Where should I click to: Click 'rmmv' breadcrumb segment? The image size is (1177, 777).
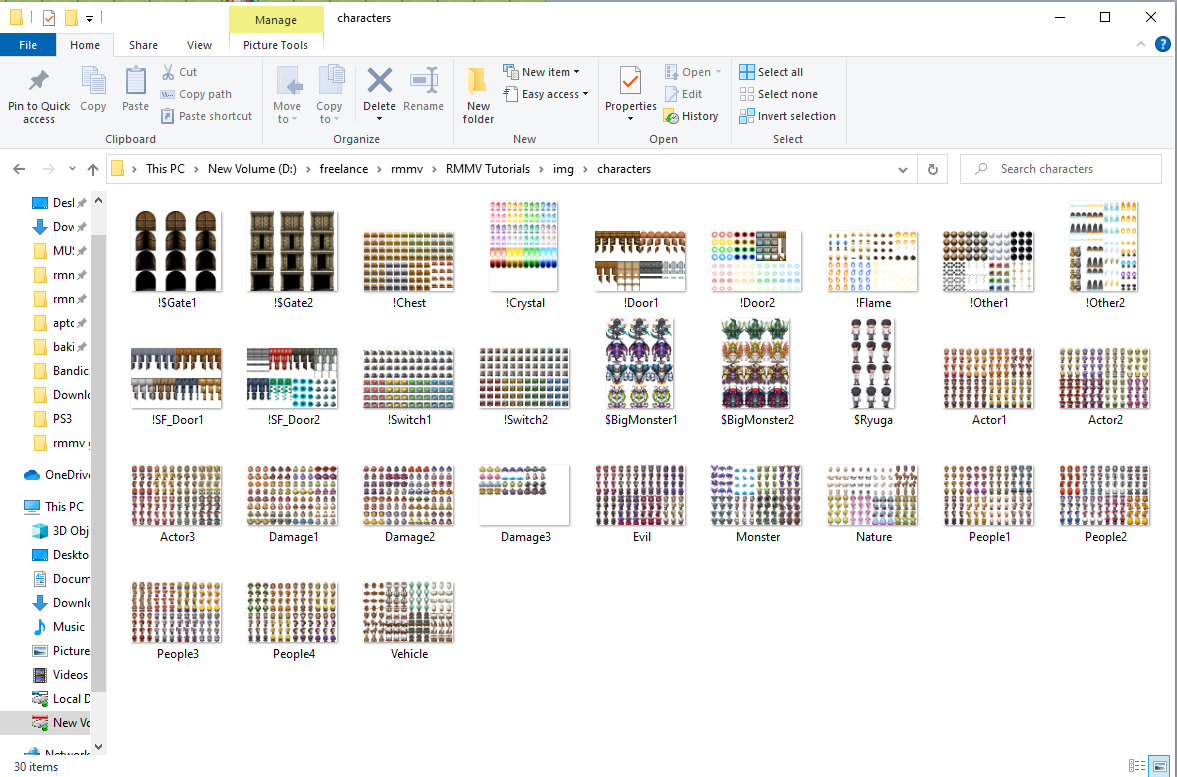click(x=407, y=169)
